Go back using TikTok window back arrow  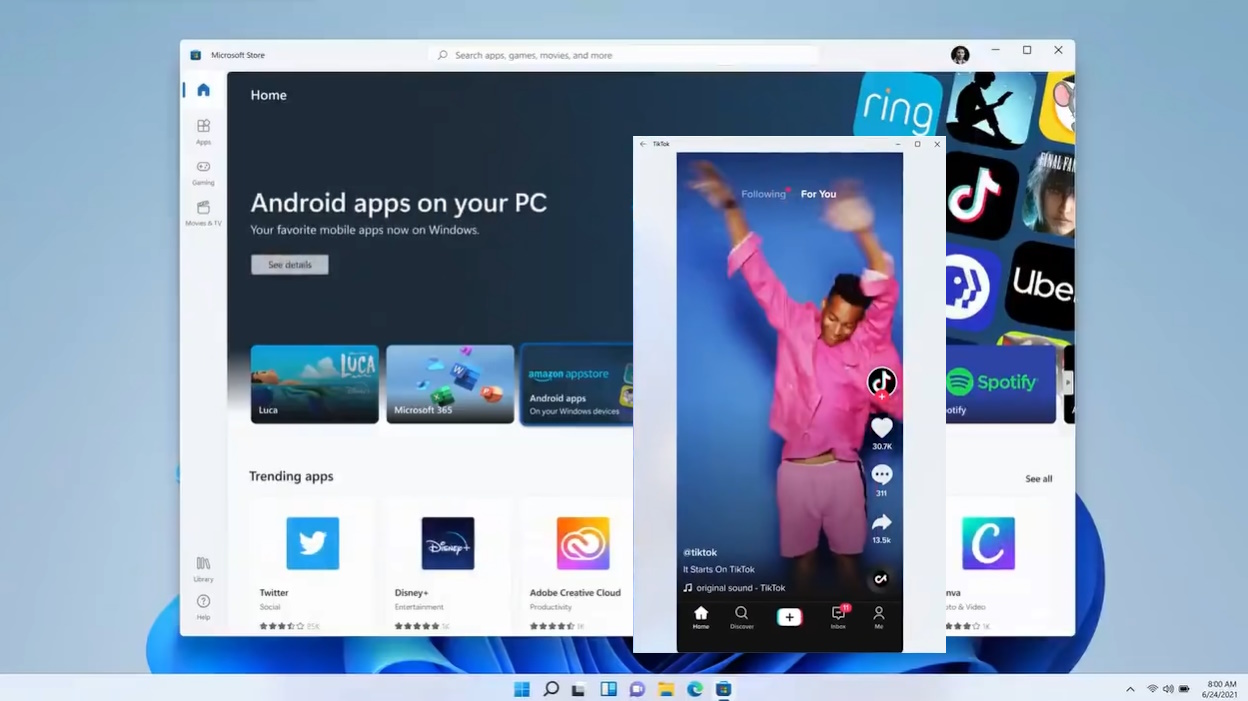643,144
